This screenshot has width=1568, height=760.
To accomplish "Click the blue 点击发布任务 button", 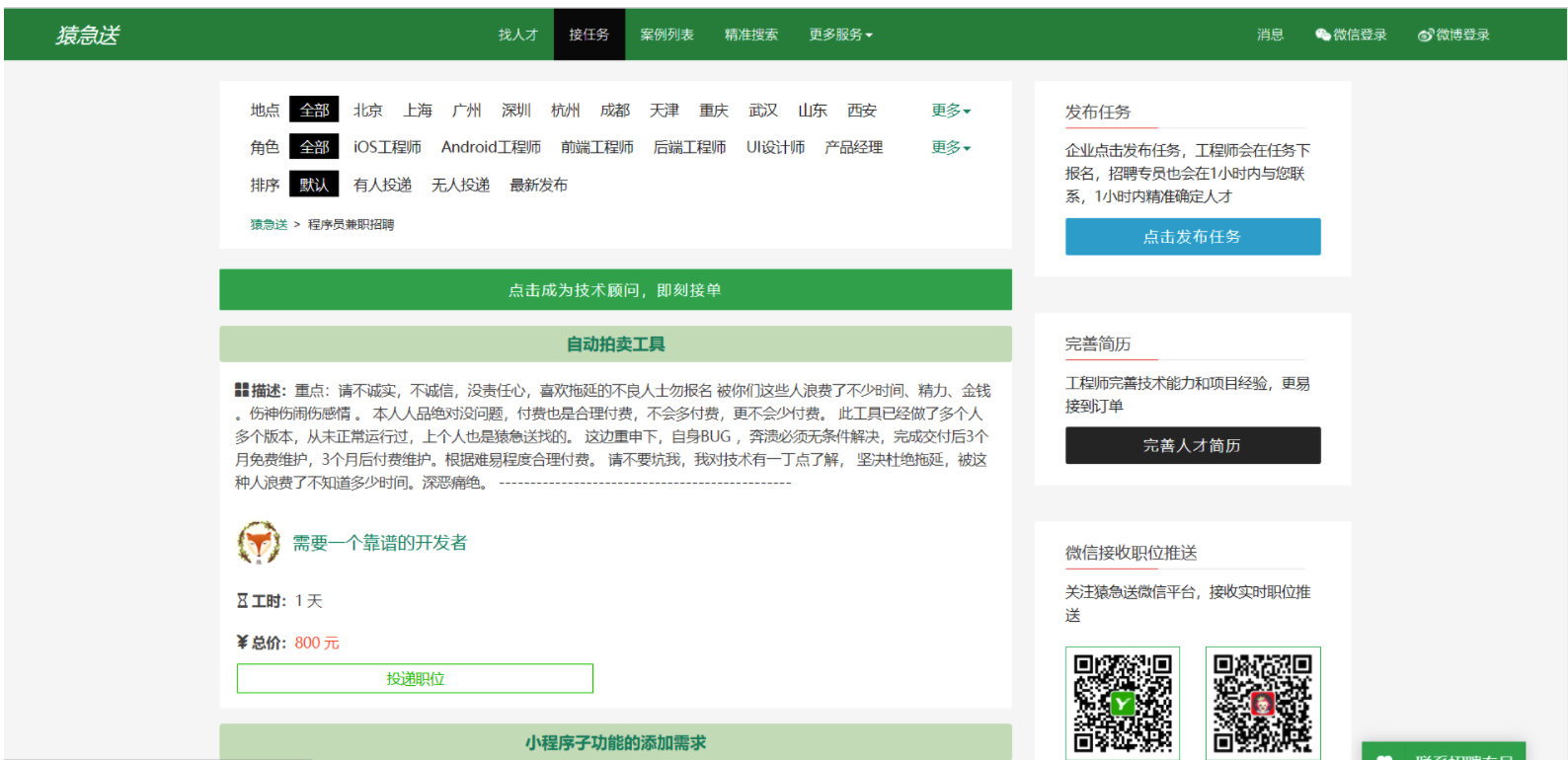I will pos(1193,237).
